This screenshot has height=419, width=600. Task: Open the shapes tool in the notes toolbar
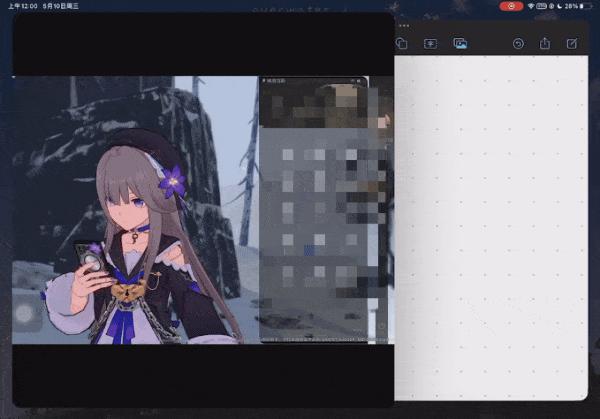coord(401,44)
